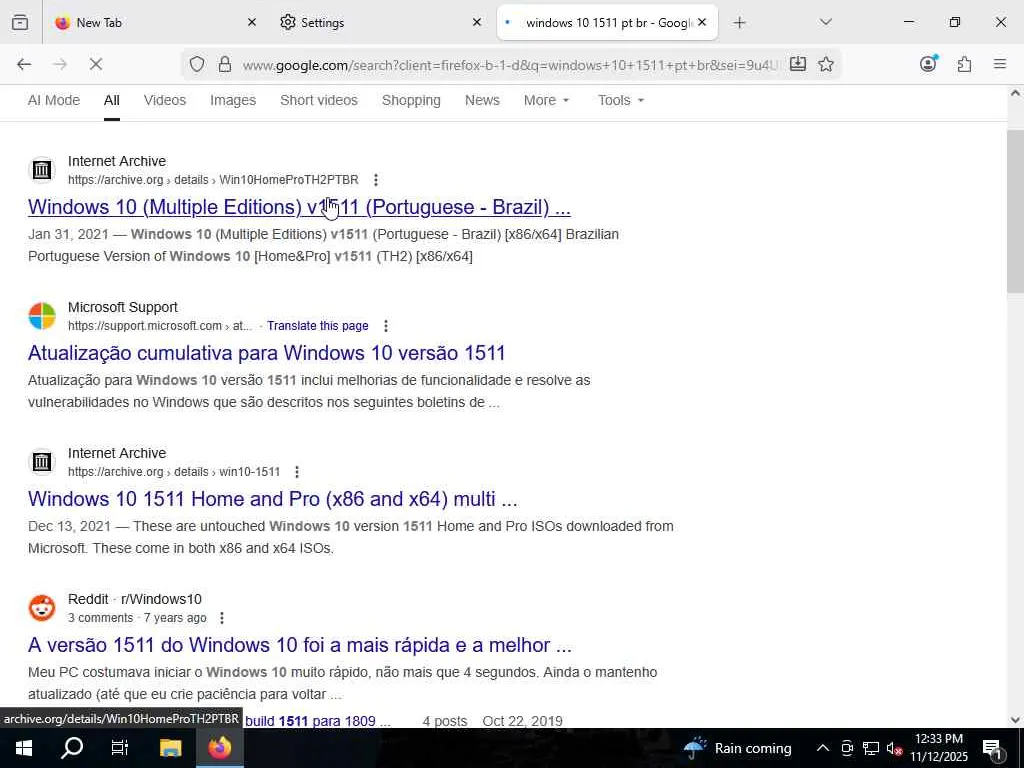Open options for Reddit result
This screenshot has height=768, width=1024.
[221, 618]
